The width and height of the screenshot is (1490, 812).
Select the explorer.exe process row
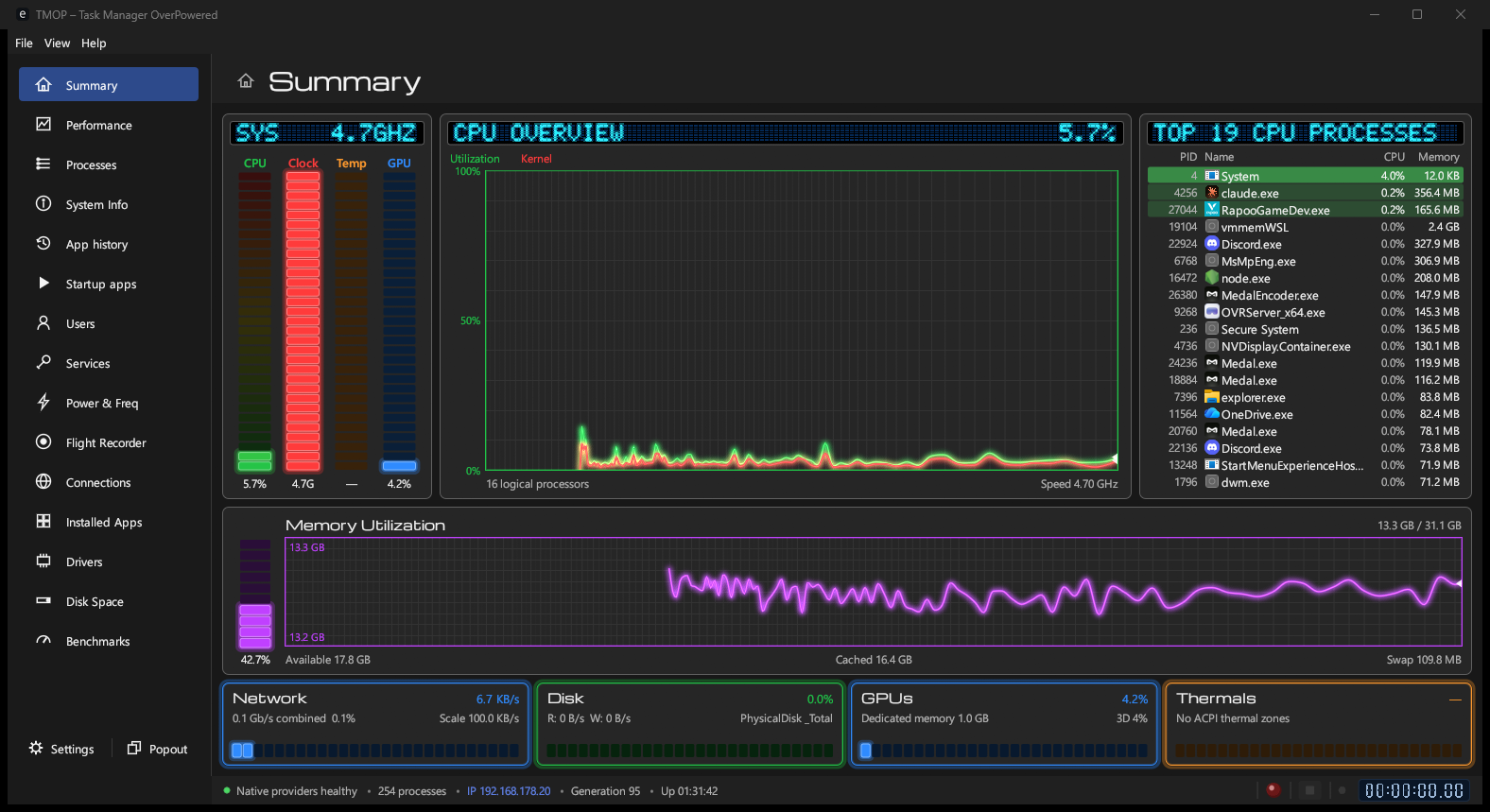(1306, 397)
